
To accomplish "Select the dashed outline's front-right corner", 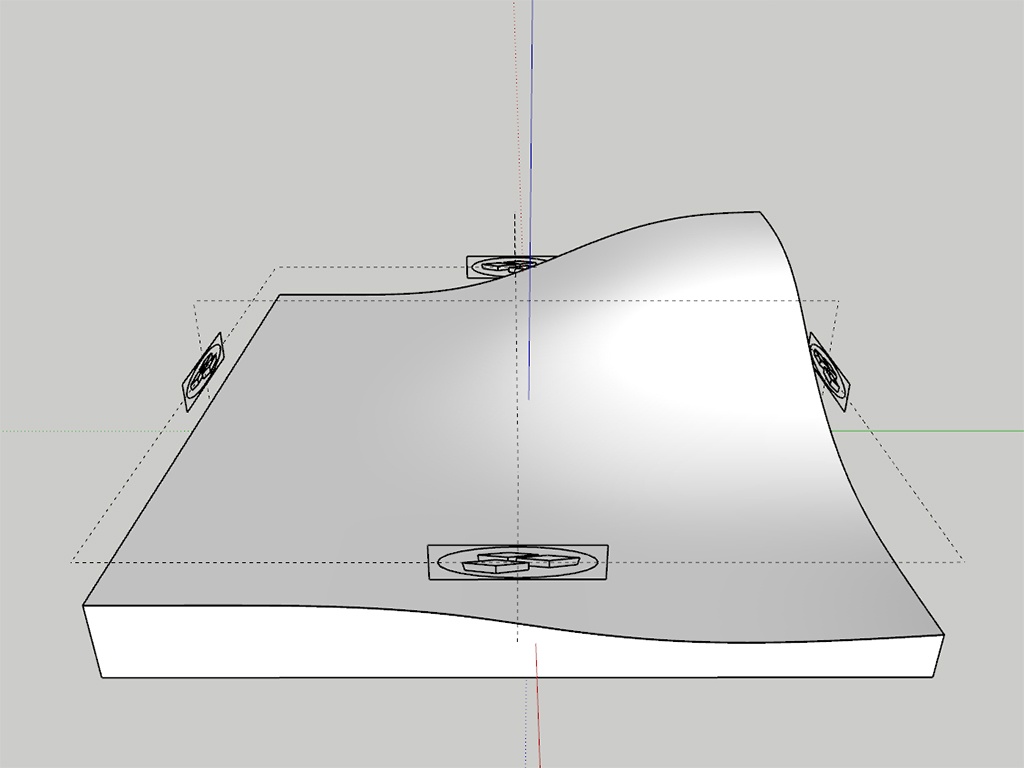I will click(963, 560).
